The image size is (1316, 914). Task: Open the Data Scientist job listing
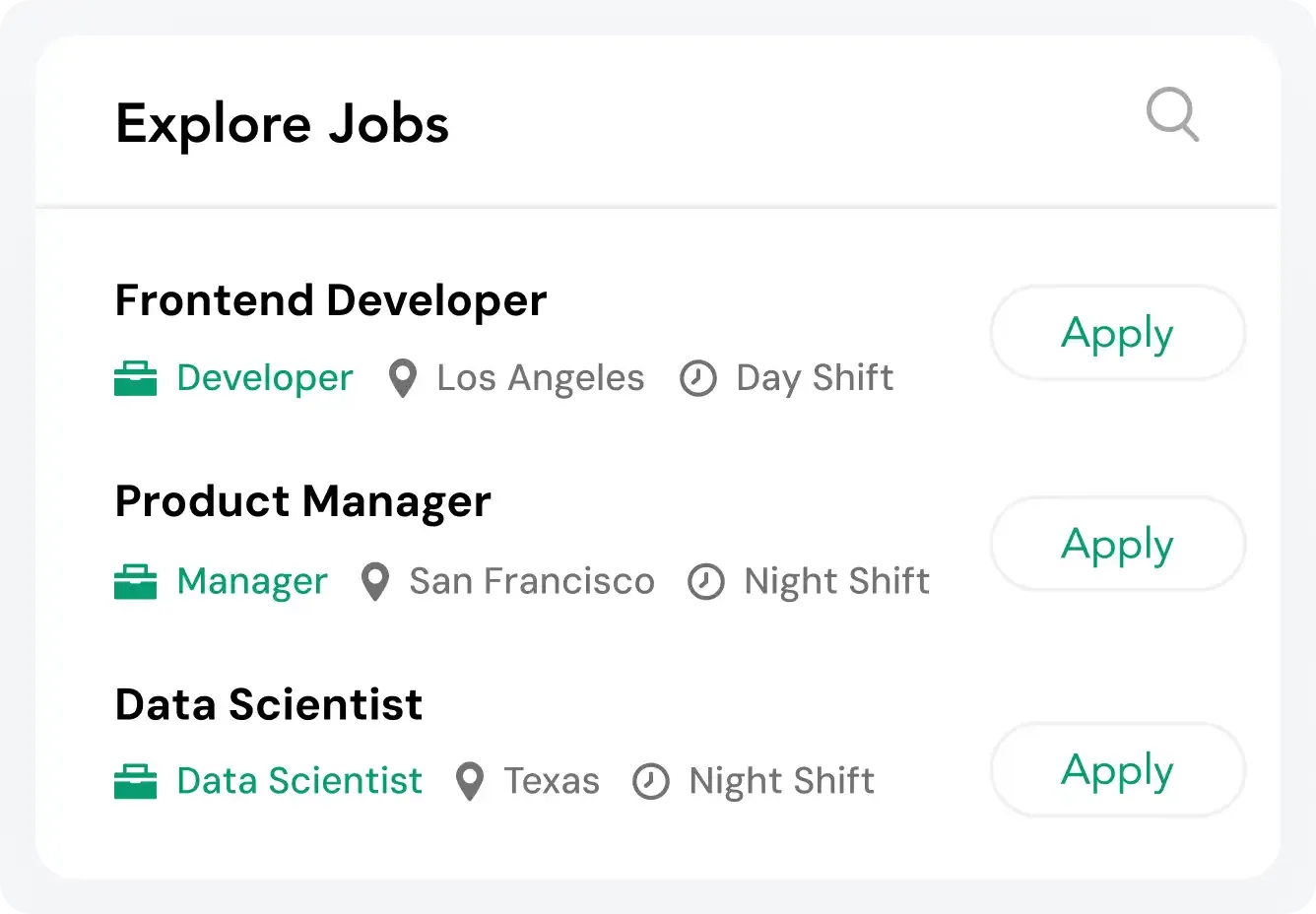tap(268, 703)
